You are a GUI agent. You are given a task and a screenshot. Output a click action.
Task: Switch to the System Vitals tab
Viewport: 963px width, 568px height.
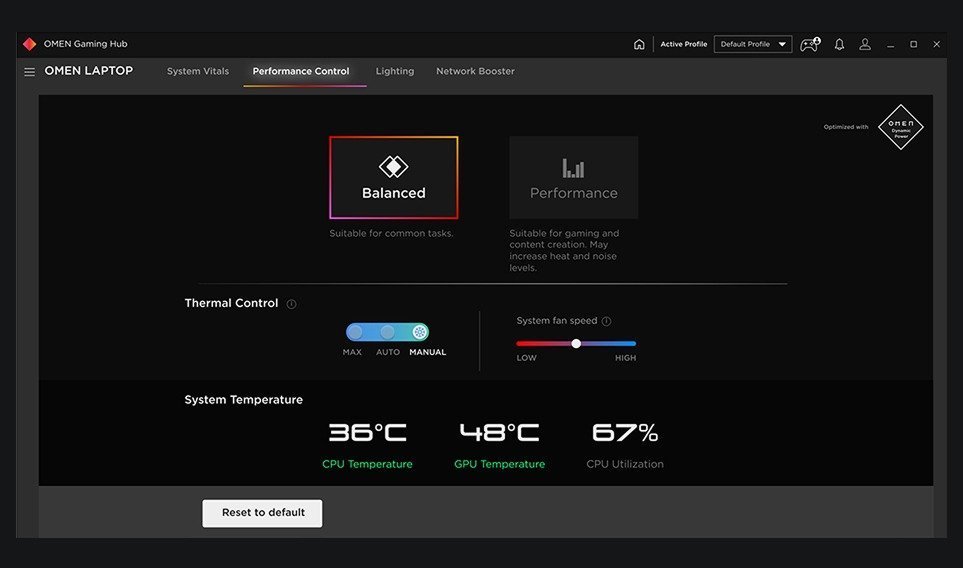pyautogui.click(x=198, y=71)
